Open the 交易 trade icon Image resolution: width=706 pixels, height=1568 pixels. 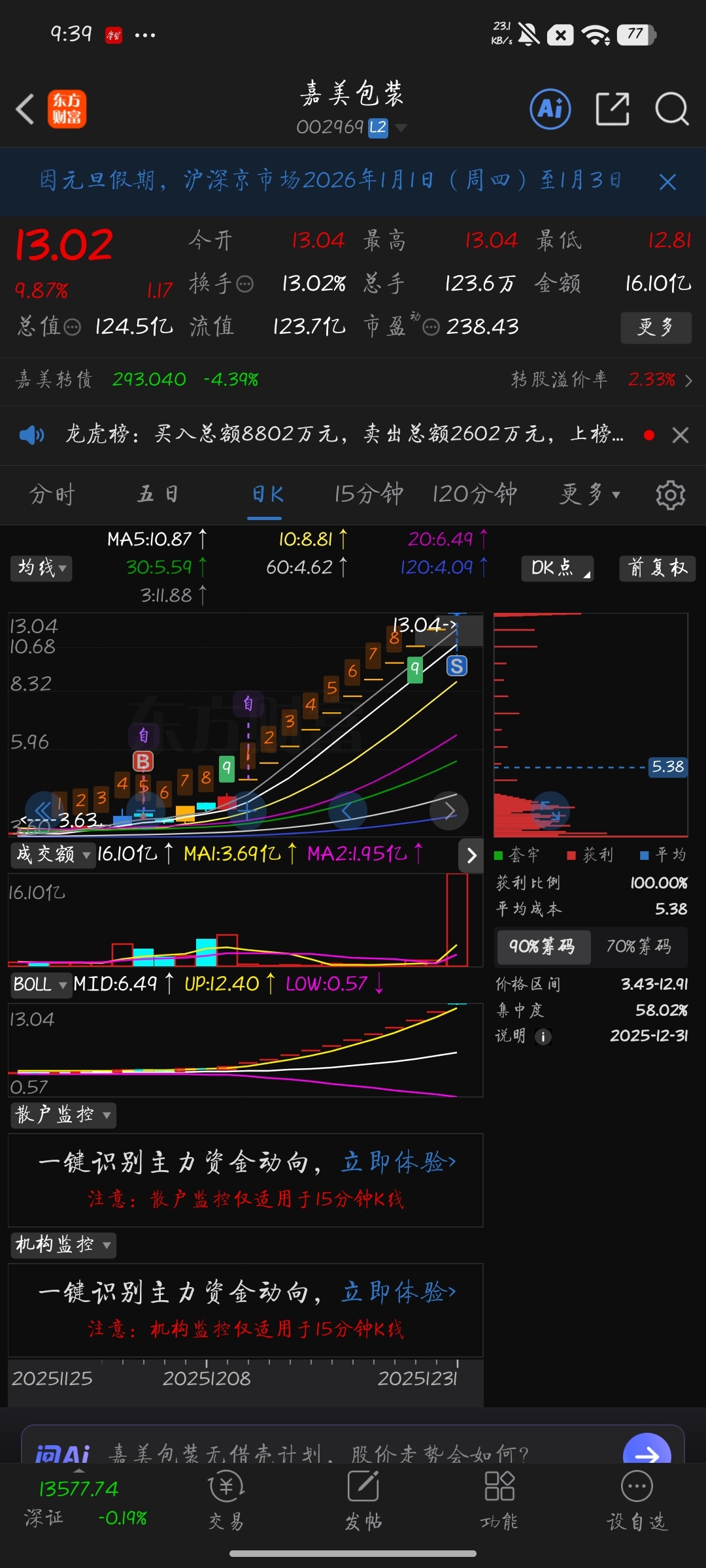pyautogui.click(x=226, y=1501)
